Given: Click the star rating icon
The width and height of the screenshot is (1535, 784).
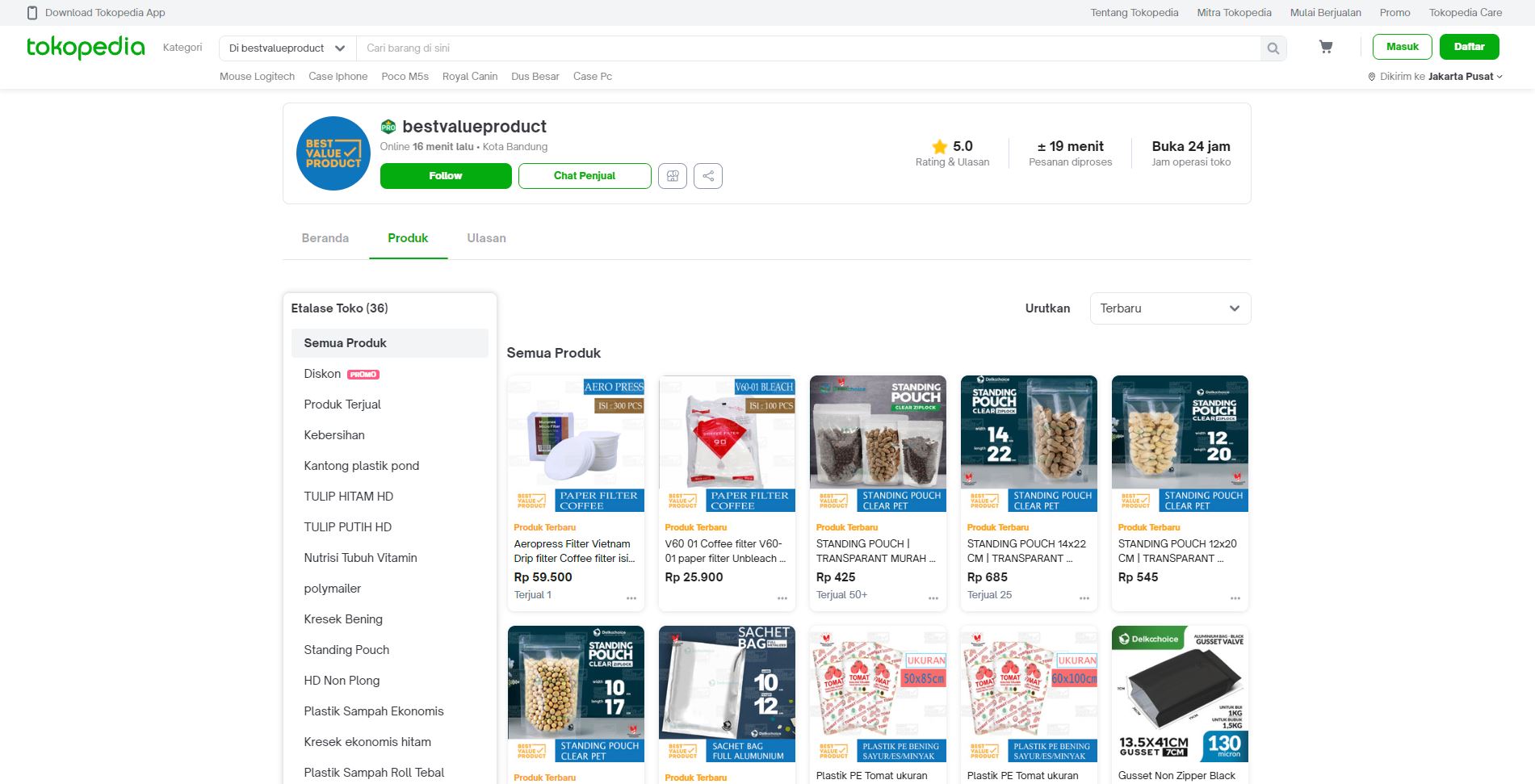Looking at the screenshot, I should [940, 146].
